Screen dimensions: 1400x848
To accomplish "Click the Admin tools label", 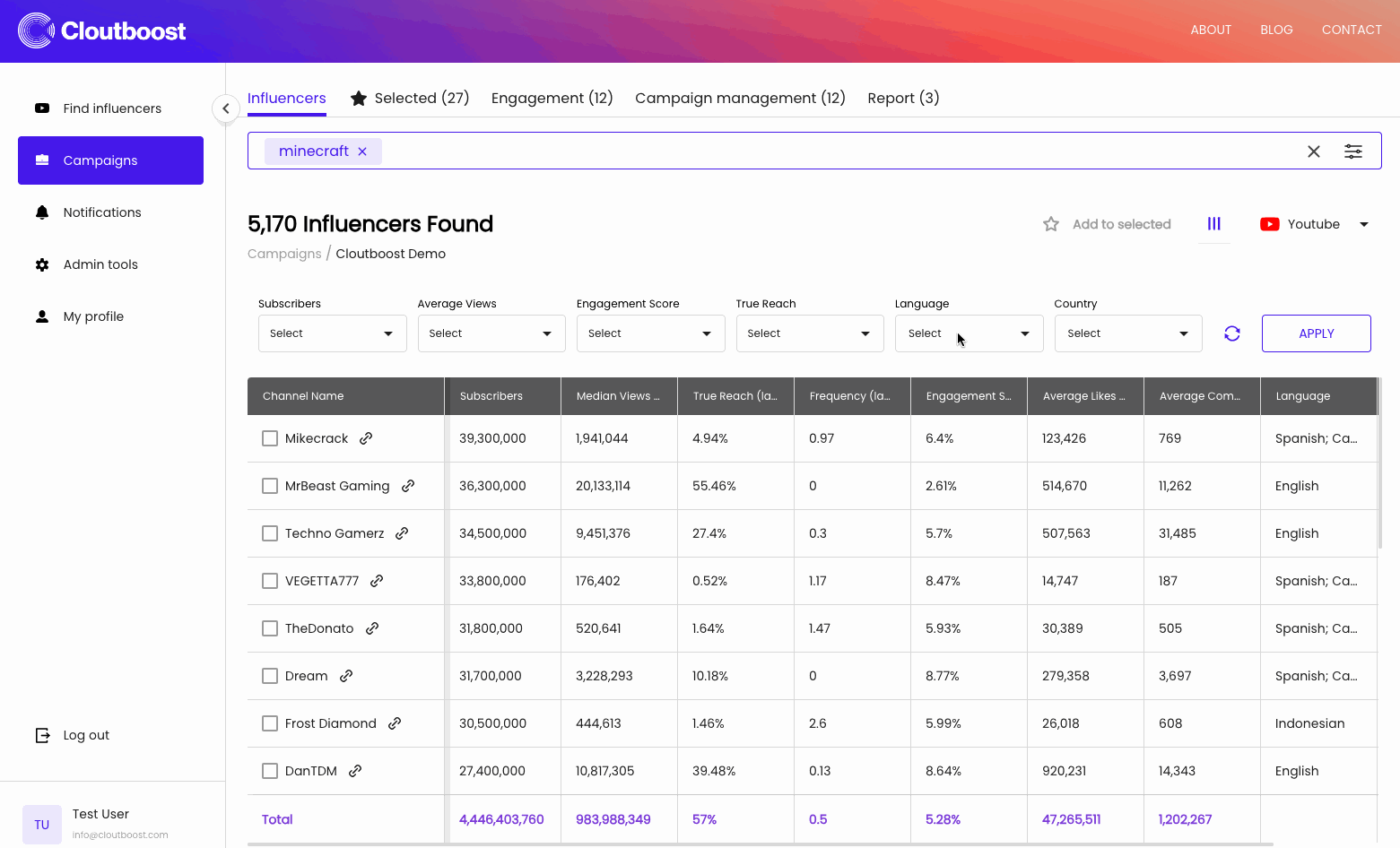I will point(100,264).
